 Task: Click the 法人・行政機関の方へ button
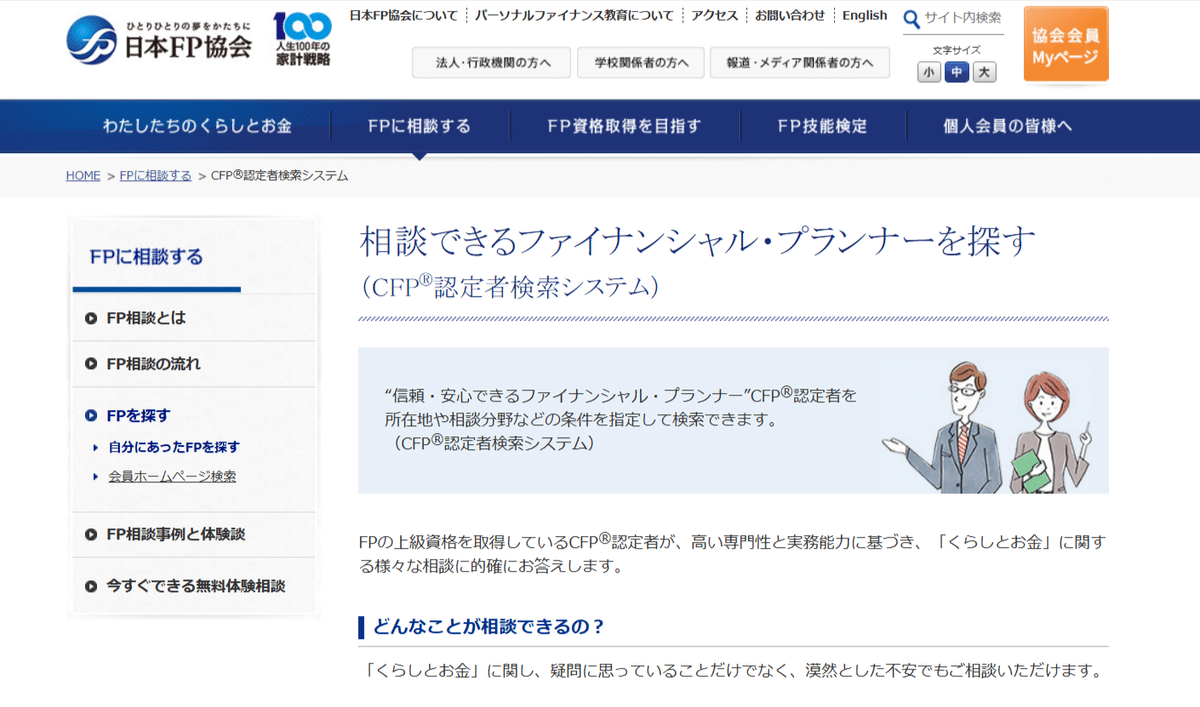pos(490,62)
